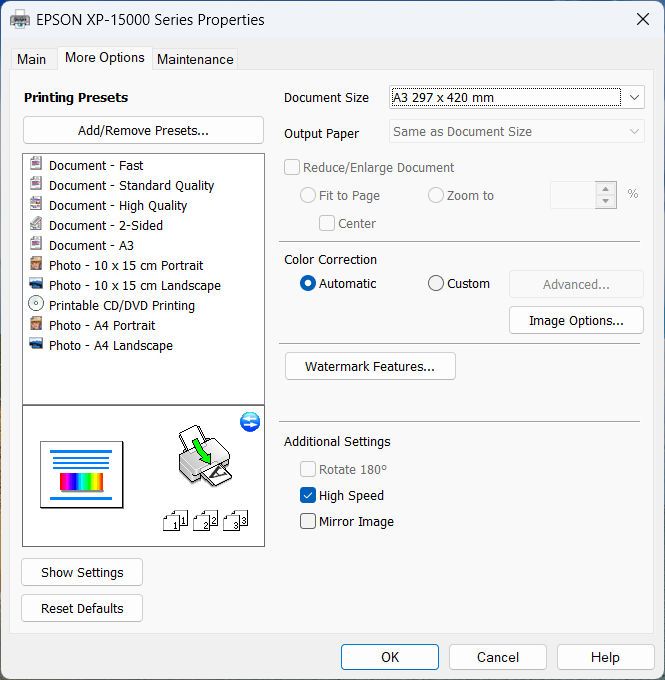
Task: Tick the Center checkbox
Action: (x=327, y=223)
